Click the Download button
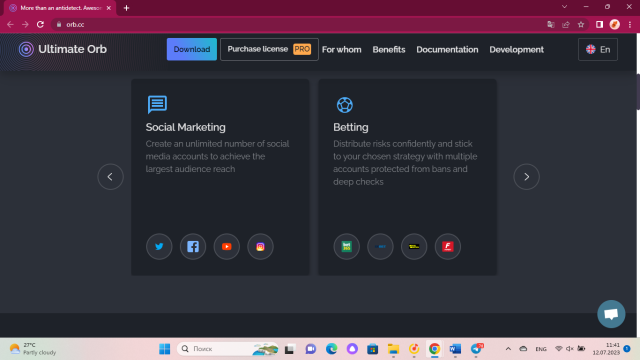 click(x=192, y=49)
